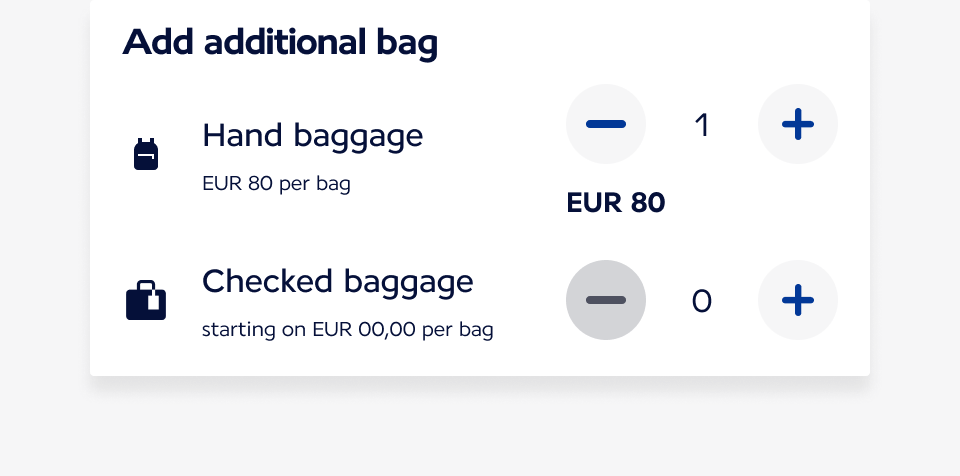Image resolution: width=960 pixels, height=476 pixels.
Task: Select the hand baggage quantity value 1
Action: coord(702,125)
